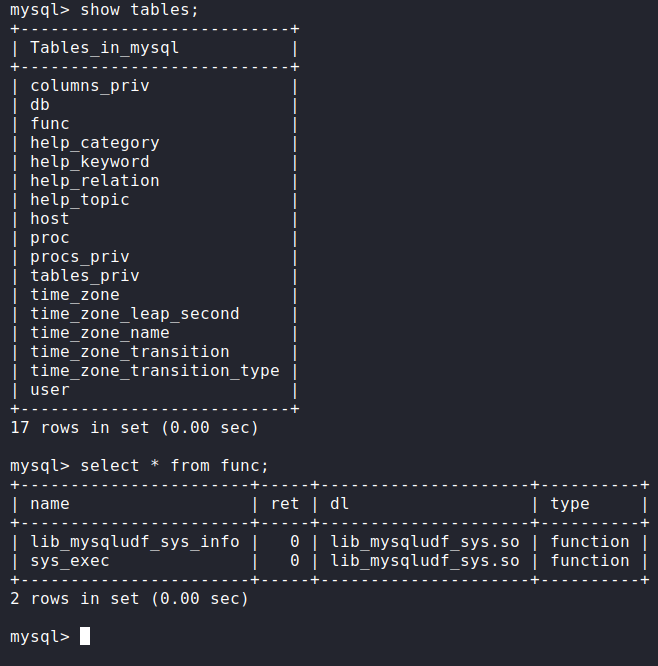Click the time_zone_transition_type entry
The image size is (658, 666).
point(155,371)
